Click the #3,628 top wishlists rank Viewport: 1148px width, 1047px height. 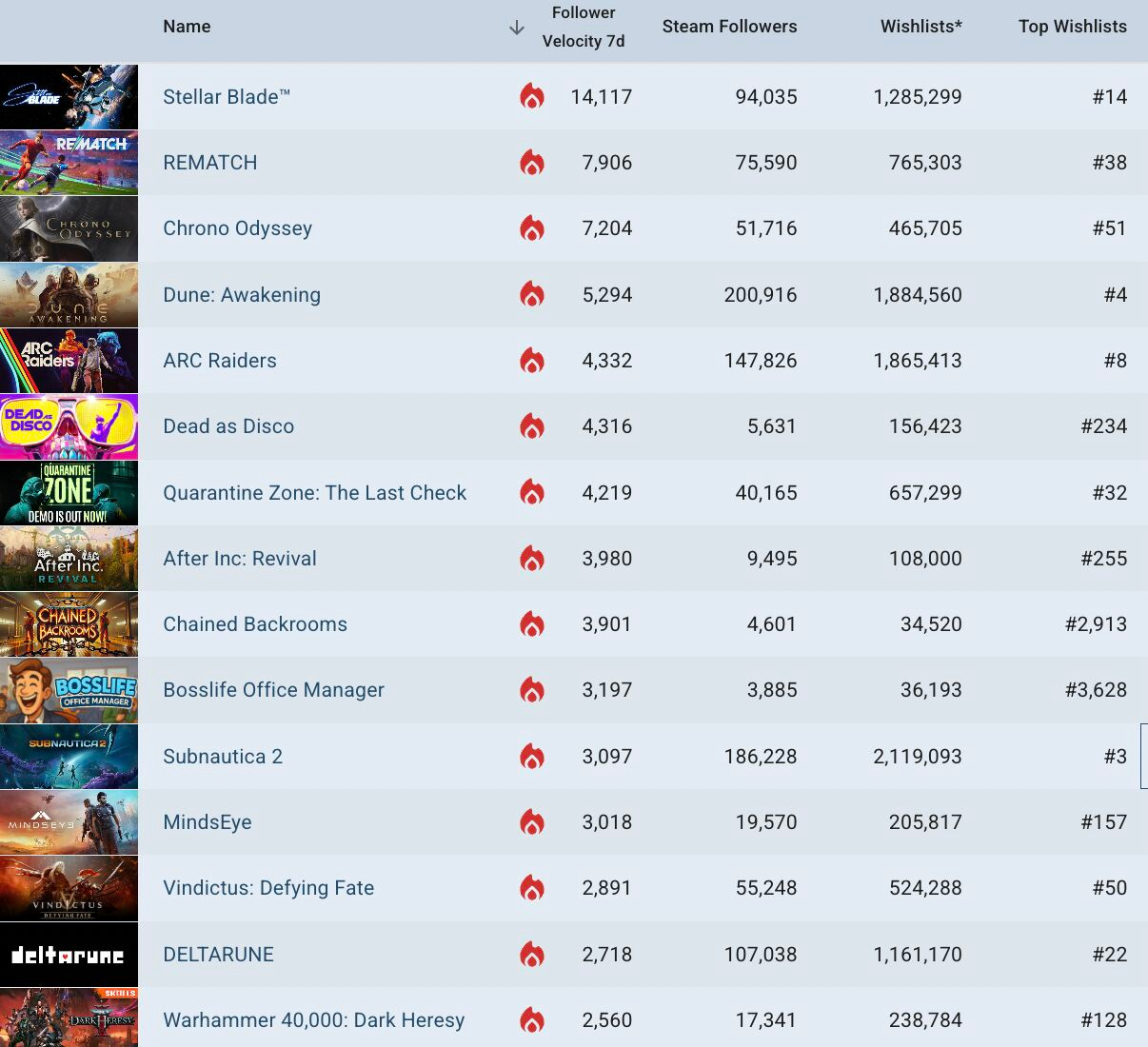1097,690
